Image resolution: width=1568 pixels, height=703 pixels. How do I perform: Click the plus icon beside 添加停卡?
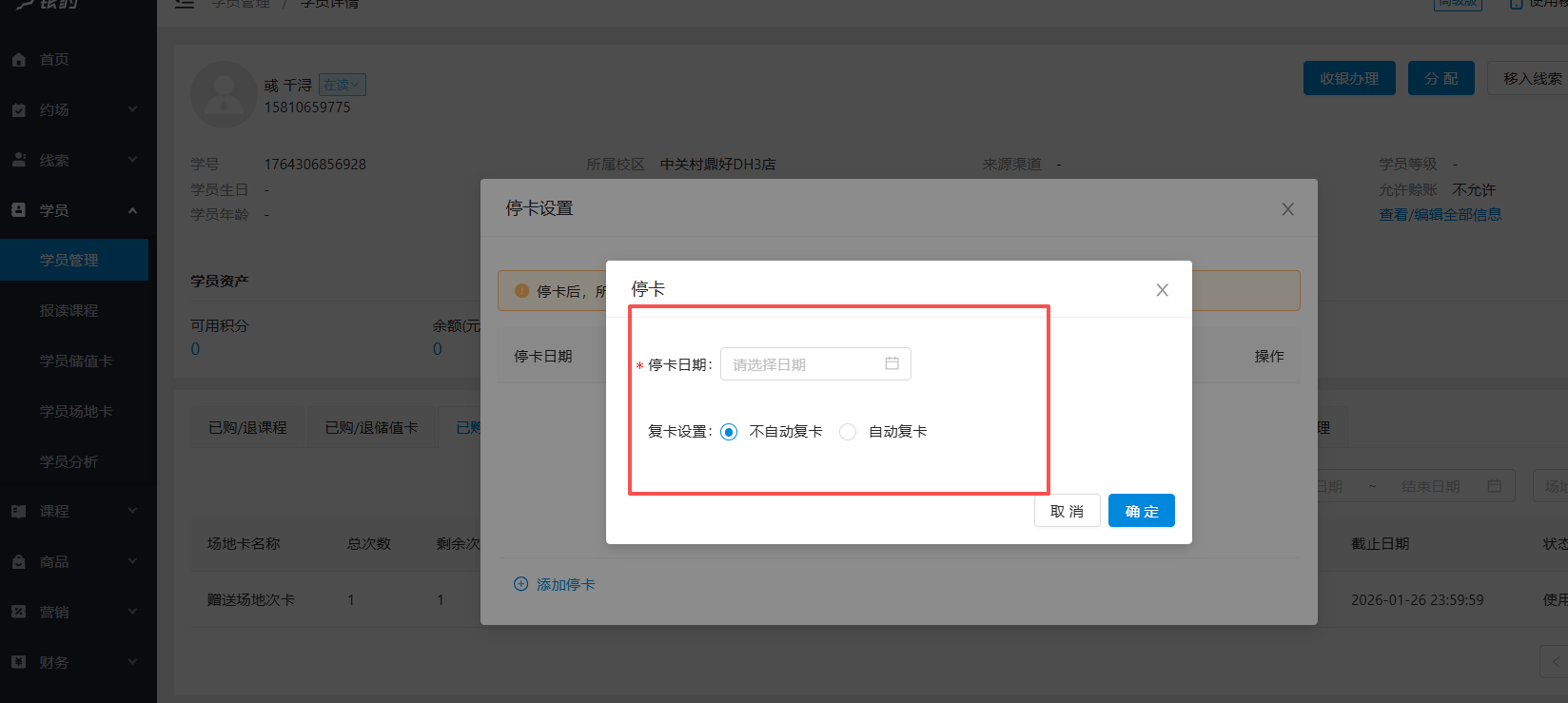[x=520, y=584]
